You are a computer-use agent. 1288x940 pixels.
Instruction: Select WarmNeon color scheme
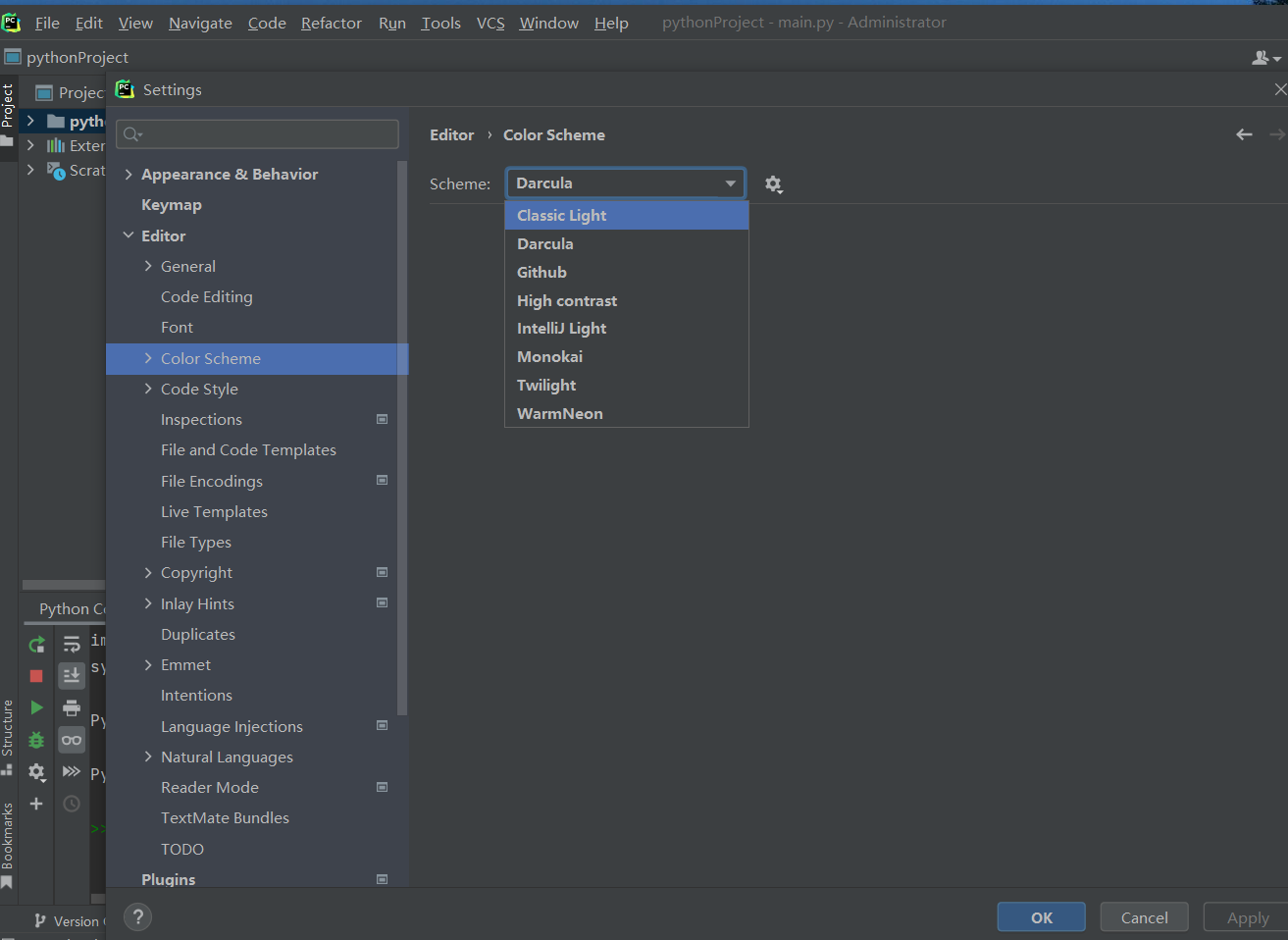click(627, 414)
